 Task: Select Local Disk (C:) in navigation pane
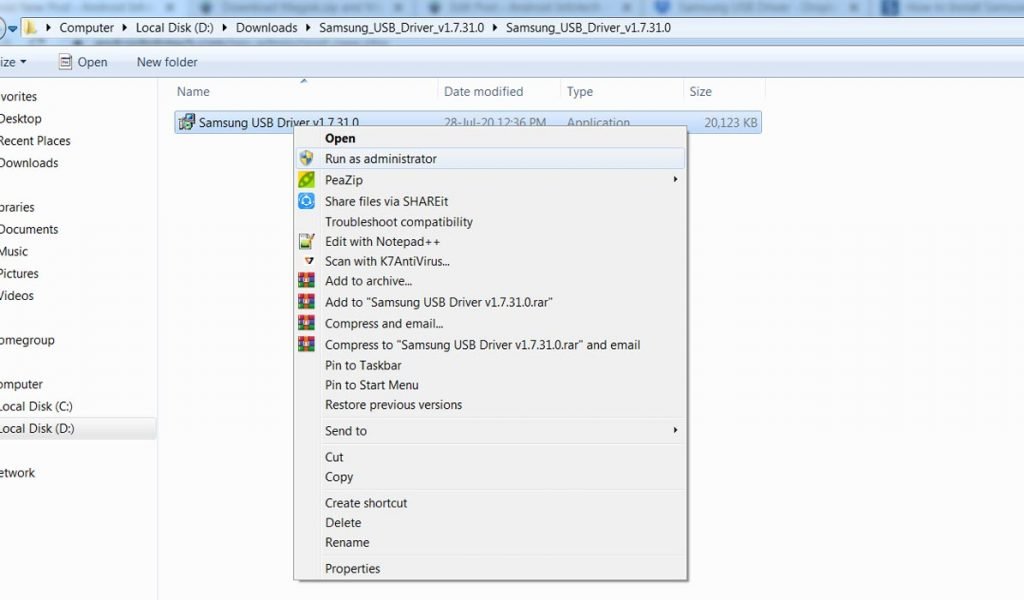tap(36, 407)
